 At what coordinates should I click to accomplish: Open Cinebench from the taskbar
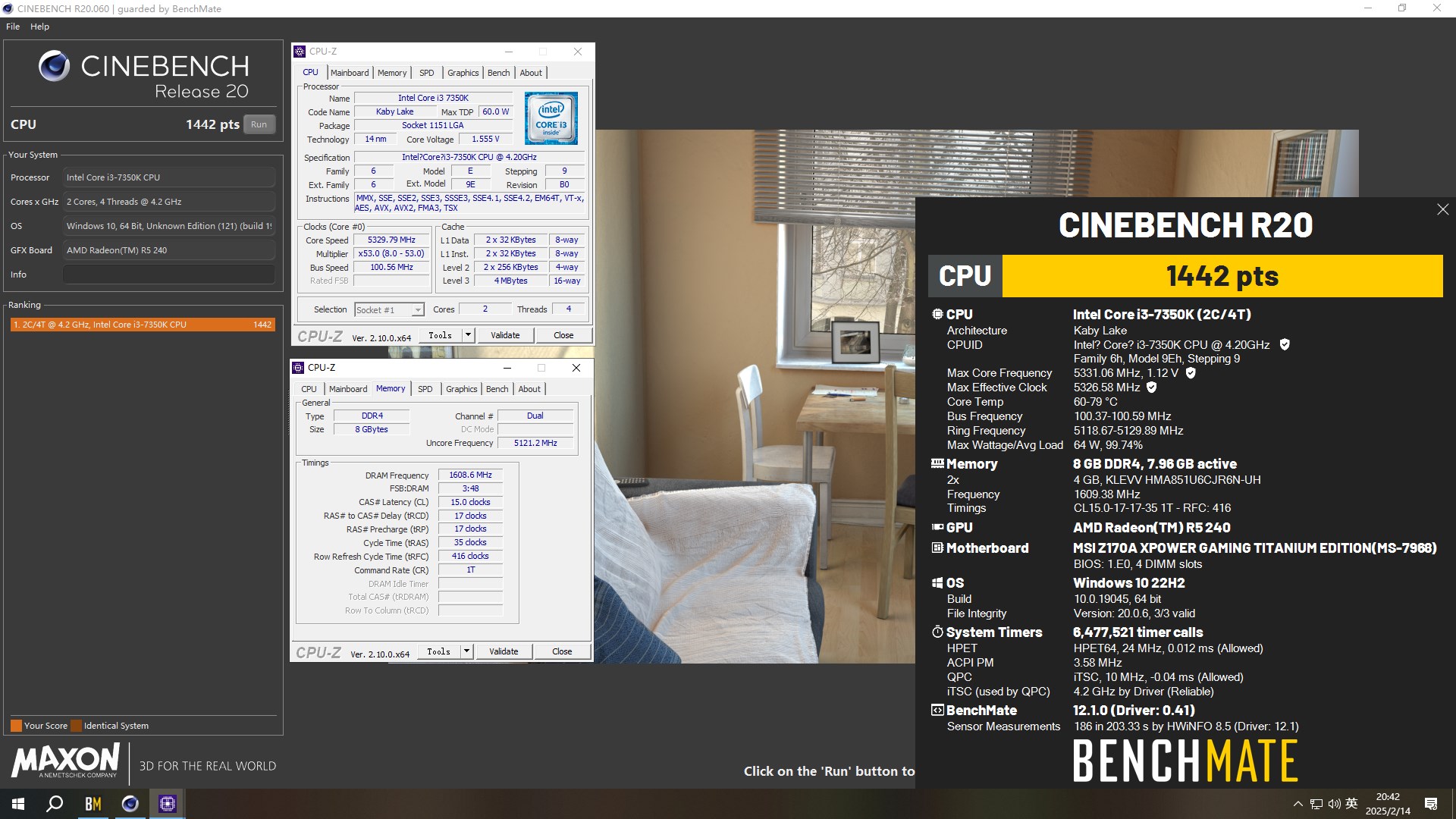(x=130, y=804)
